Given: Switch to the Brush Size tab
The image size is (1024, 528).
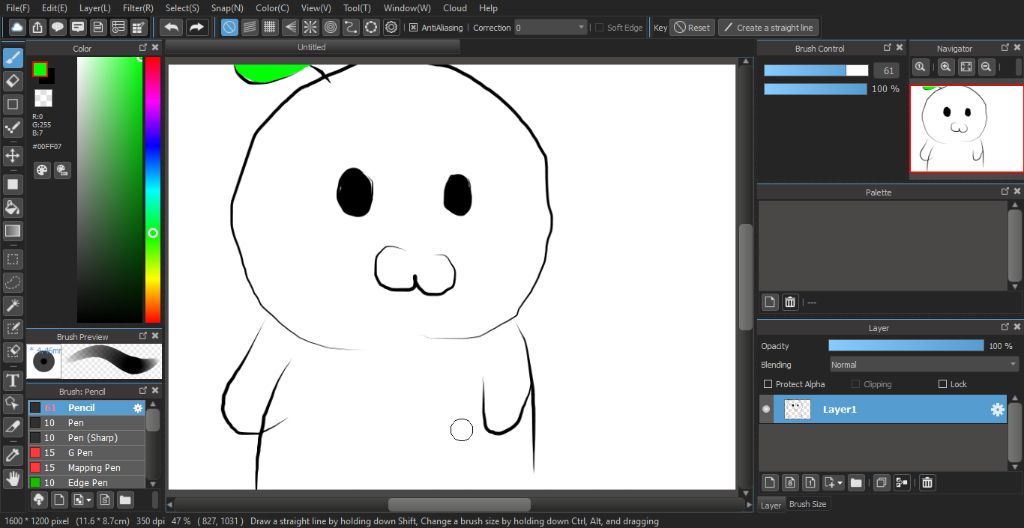Looking at the screenshot, I should point(808,504).
